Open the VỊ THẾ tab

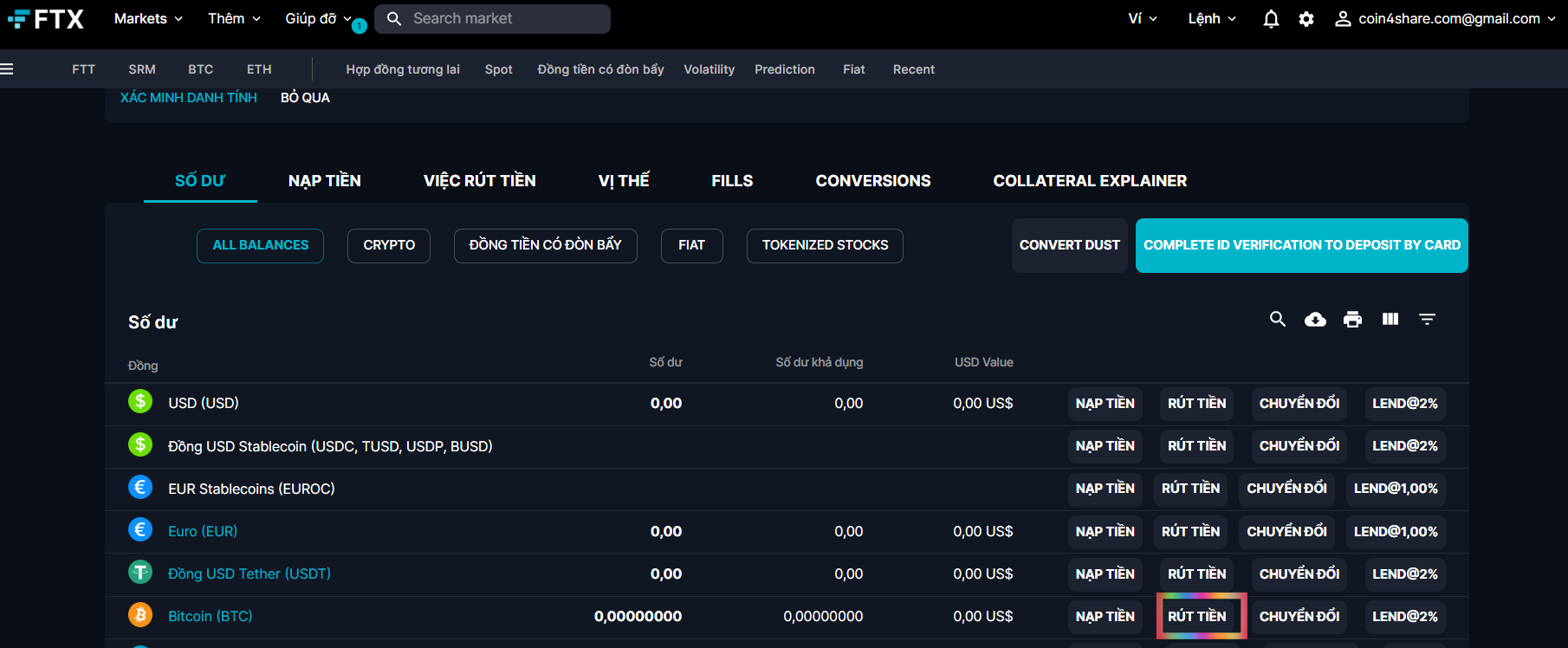(x=624, y=180)
